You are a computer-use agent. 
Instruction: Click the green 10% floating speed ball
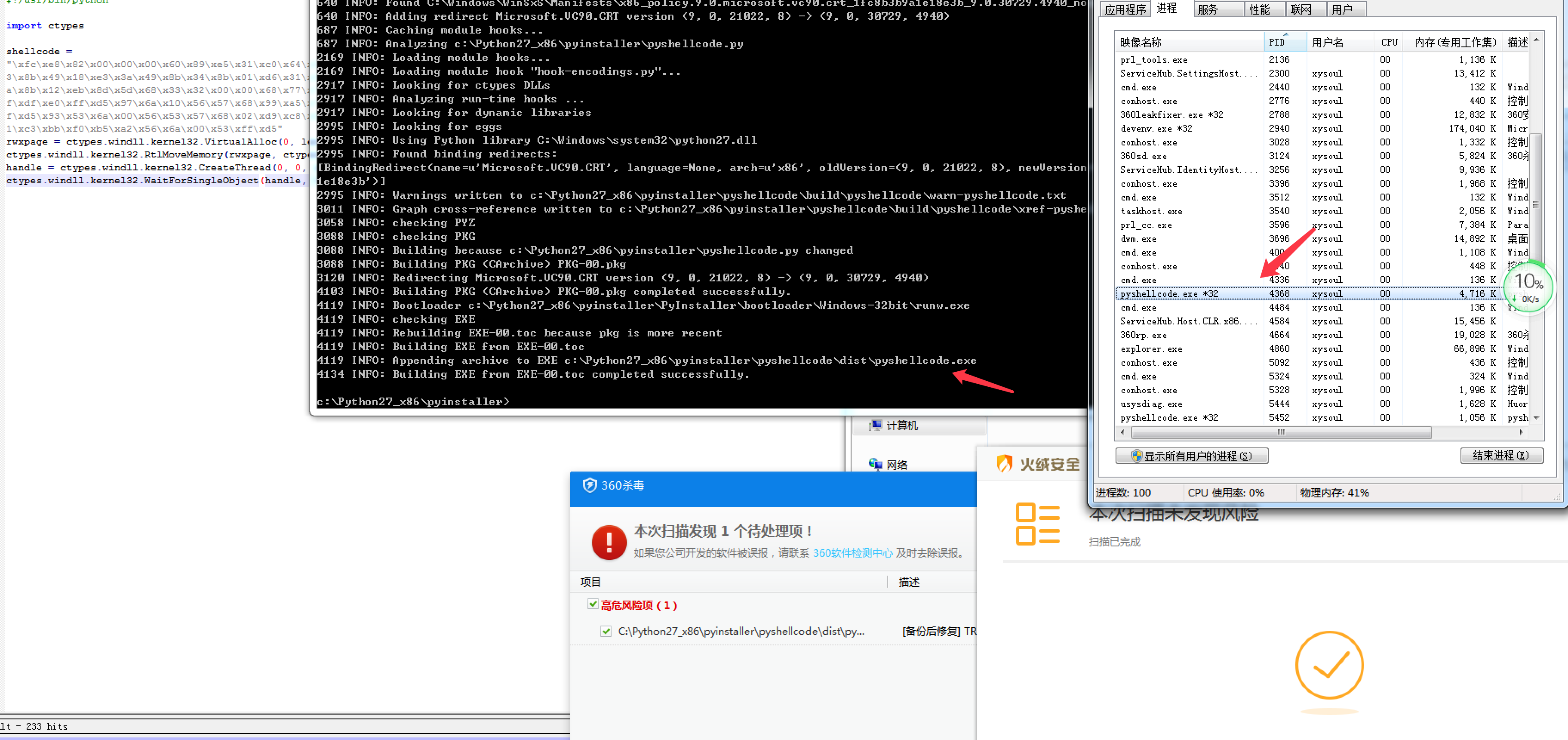pos(1528,287)
